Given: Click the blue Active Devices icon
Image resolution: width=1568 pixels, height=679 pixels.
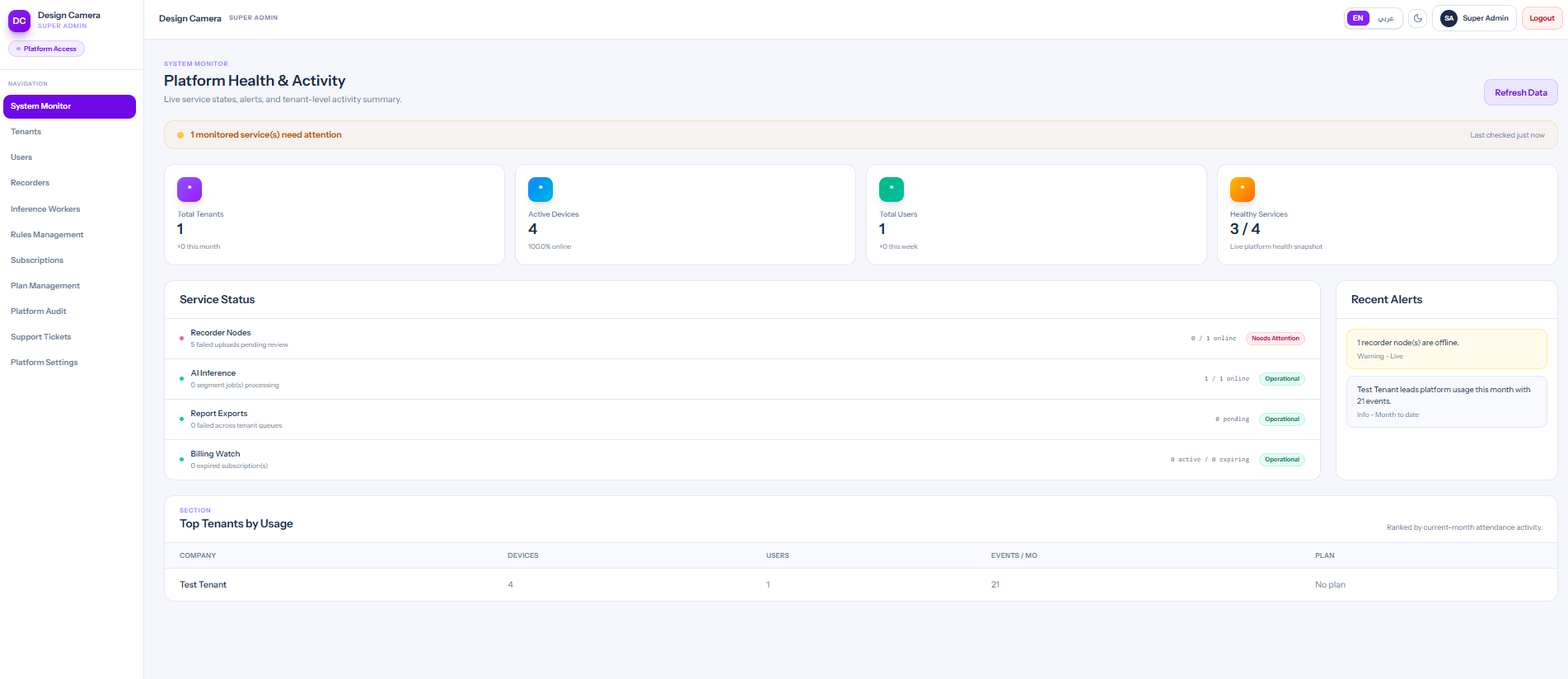Looking at the screenshot, I should coord(541,190).
